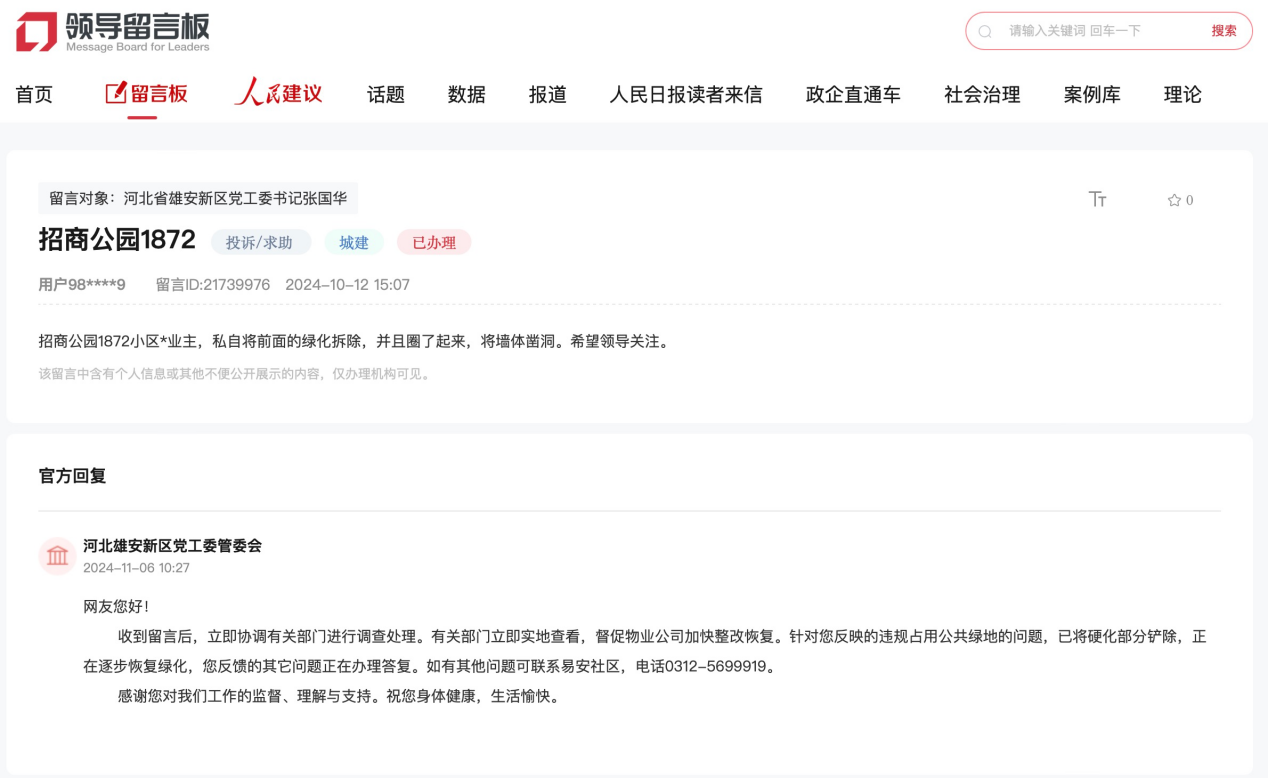This screenshot has width=1268, height=778.
Task: Click the complaint message body text
Action: point(354,341)
